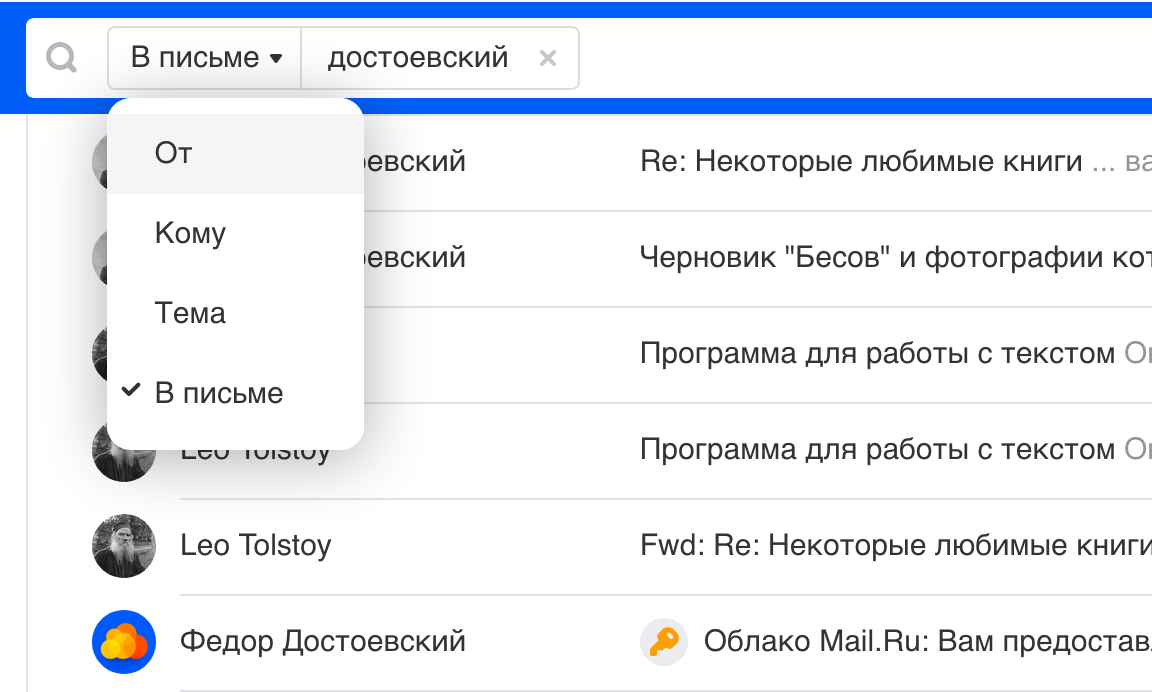Click the sender name Leo Tolstoy in the Fwd row

[256, 545]
